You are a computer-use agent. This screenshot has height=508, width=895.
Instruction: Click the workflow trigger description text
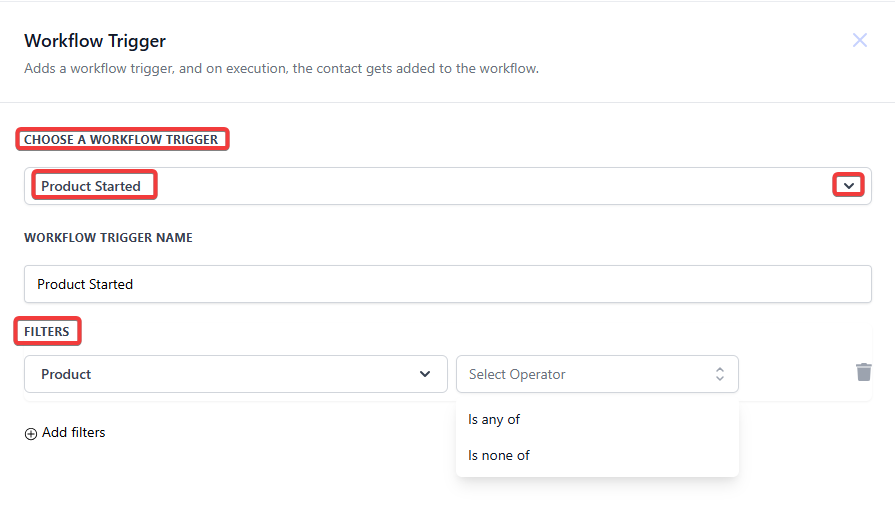pyautogui.click(x=281, y=68)
